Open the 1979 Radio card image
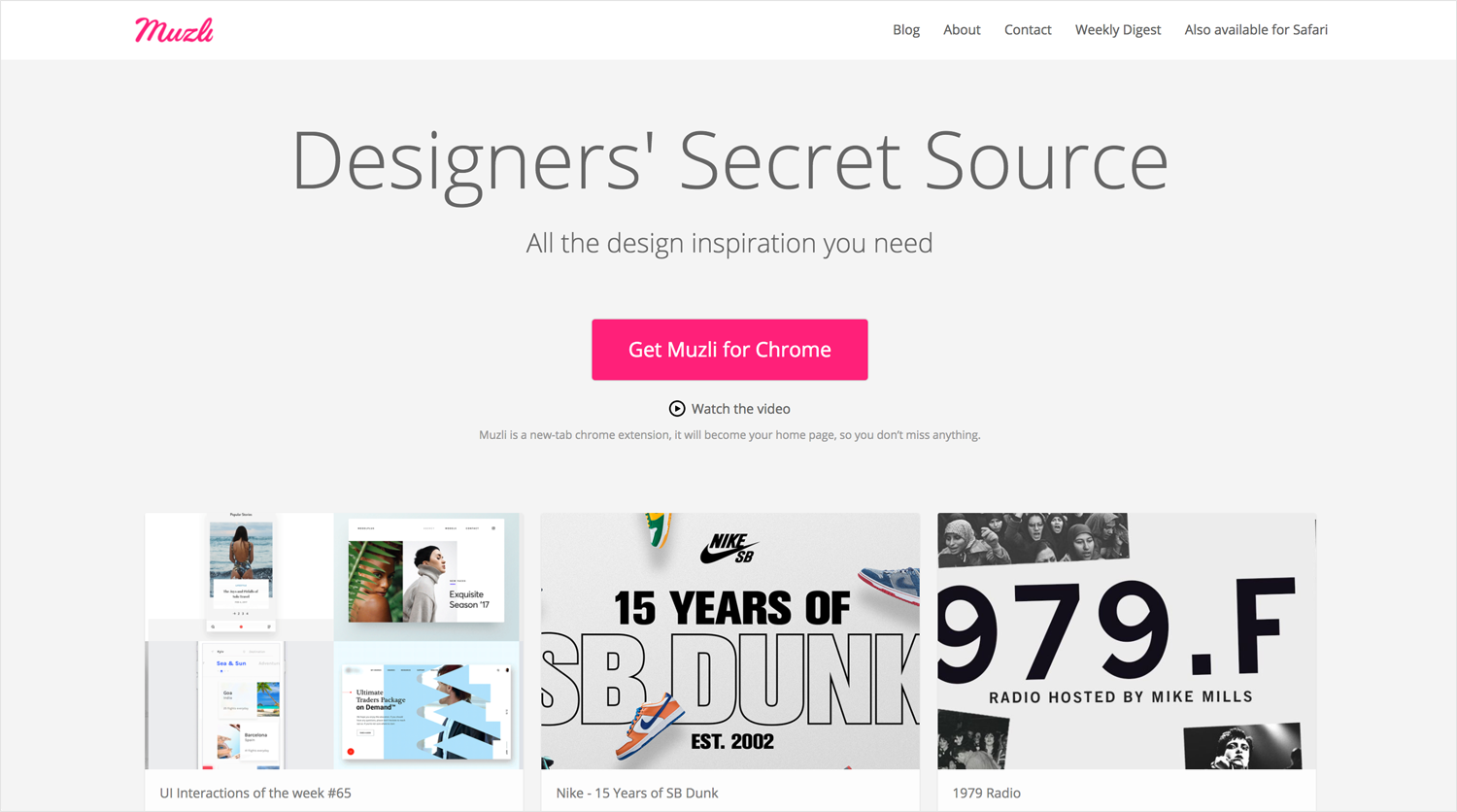The width and height of the screenshot is (1457, 812). pyautogui.click(x=1127, y=641)
